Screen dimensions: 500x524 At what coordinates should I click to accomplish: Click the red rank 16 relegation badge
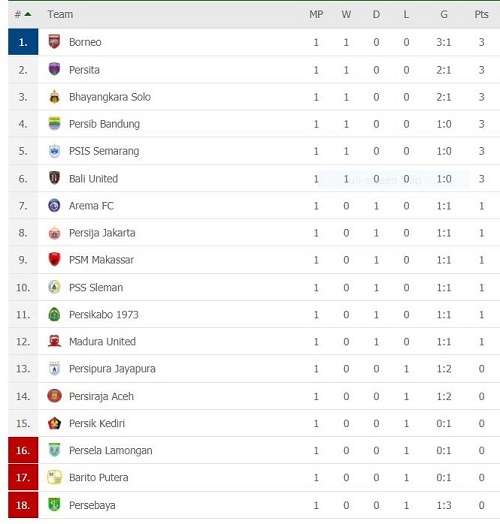pos(23,450)
